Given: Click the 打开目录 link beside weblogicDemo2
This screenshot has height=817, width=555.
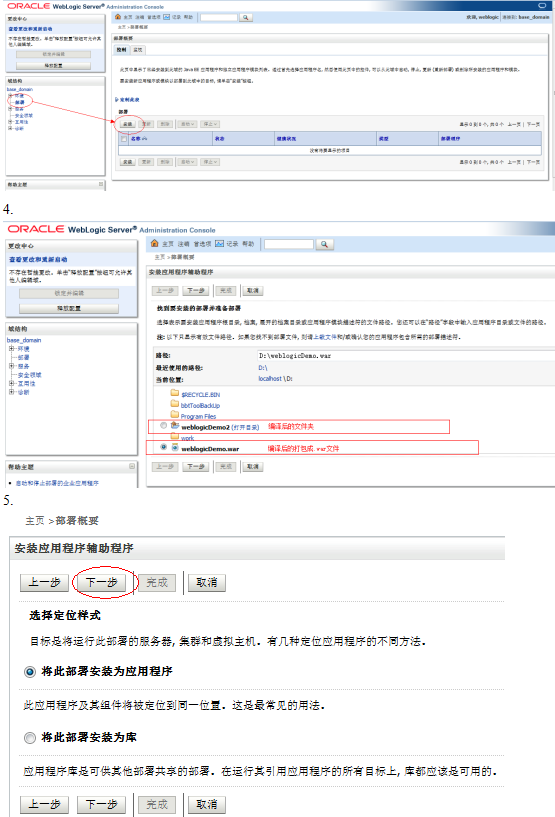Looking at the screenshot, I should point(245,427).
